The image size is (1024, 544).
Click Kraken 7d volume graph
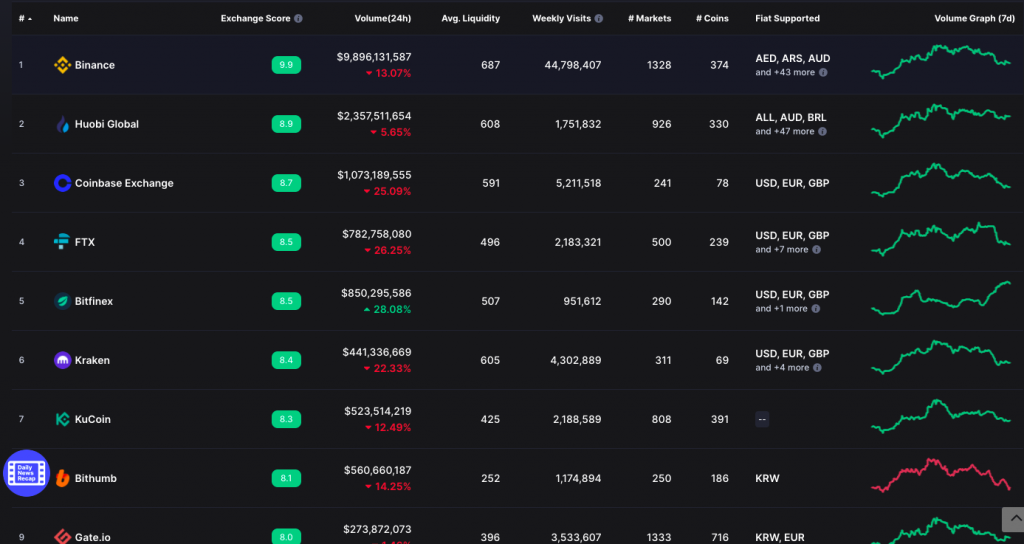point(940,357)
